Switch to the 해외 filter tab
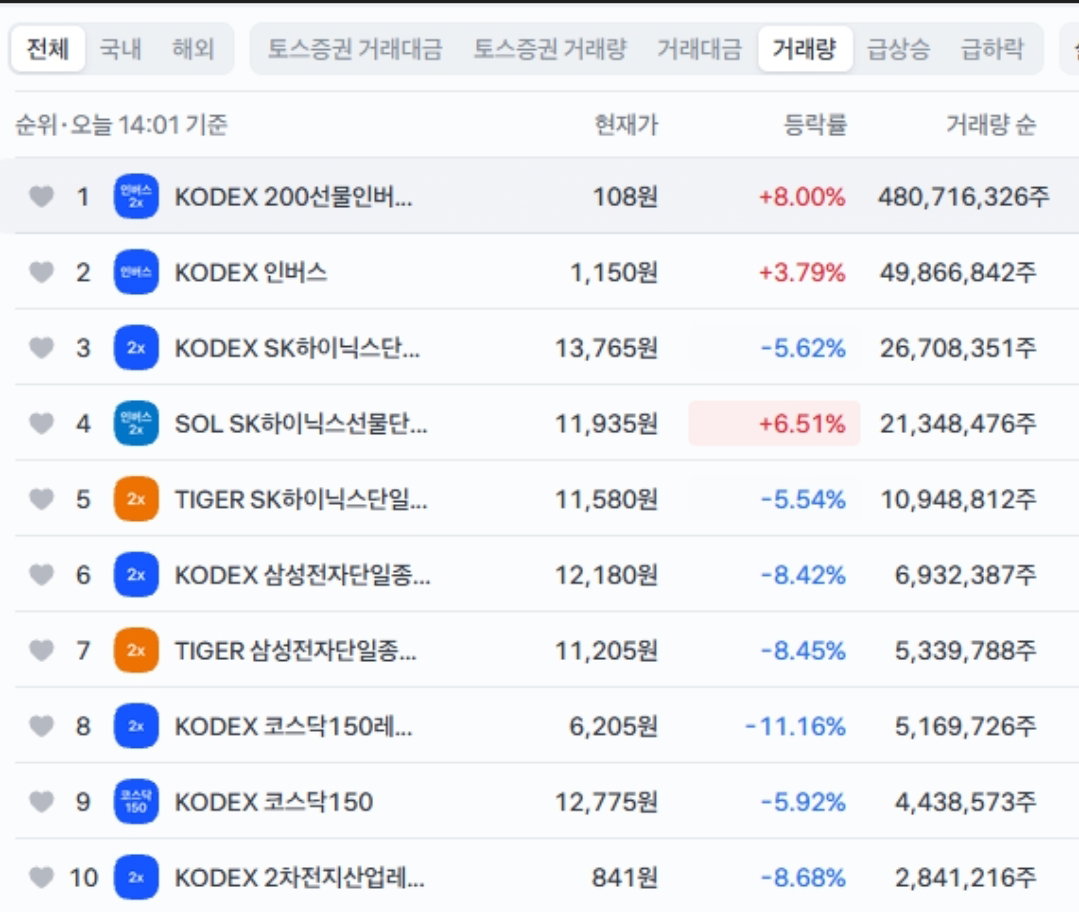The image size is (1079, 912). (193, 49)
